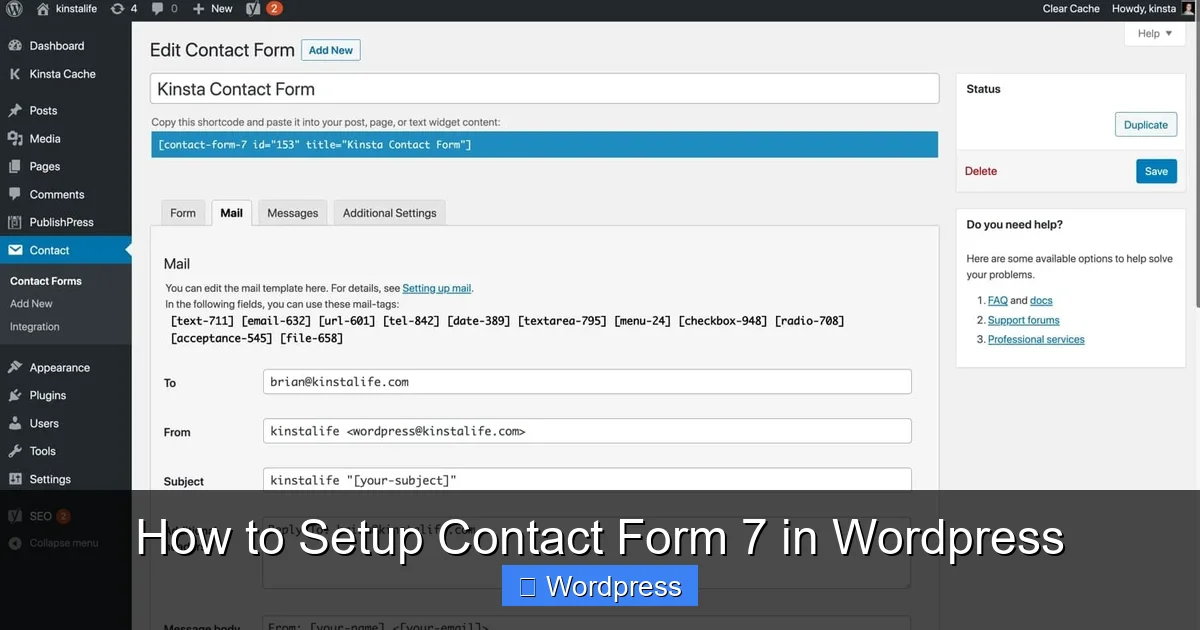Select the [checkbox-948] mail-tag
This screenshot has width=1200, height=630.
click(x=723, y=321)
